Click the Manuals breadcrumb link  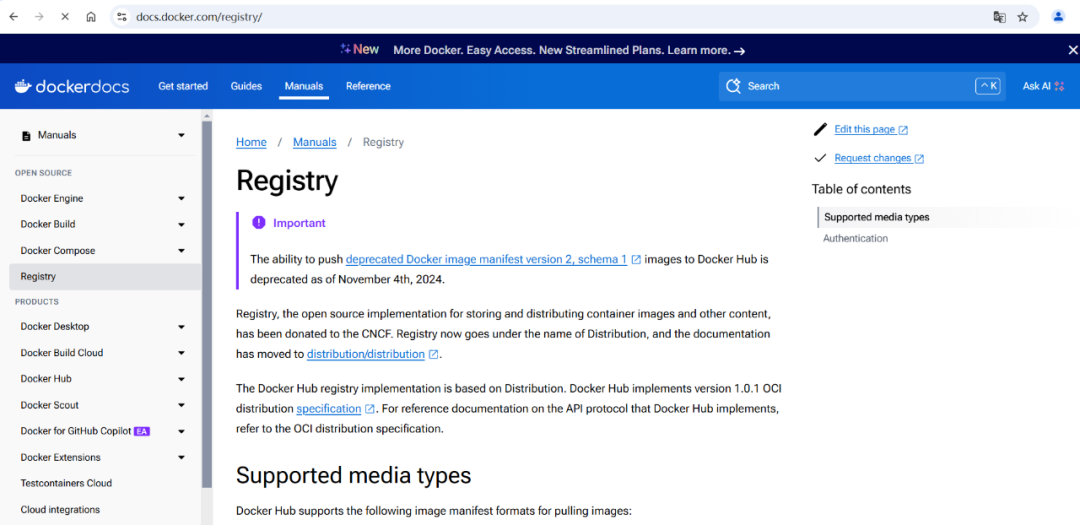(315, 142)
